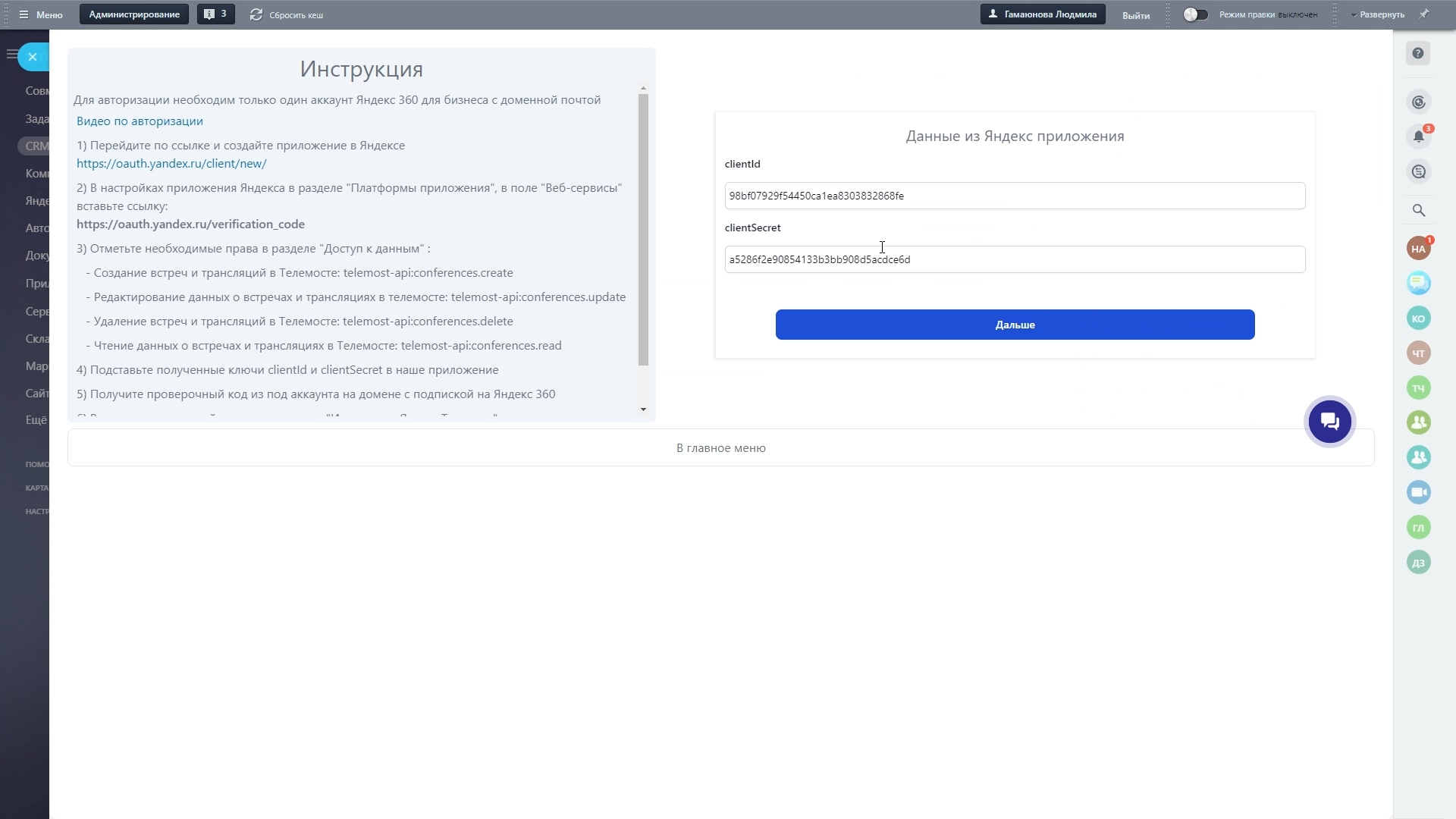Open НА avatar chat
This screenshot has width=1456, height=819.
[x=1418, y=249]
